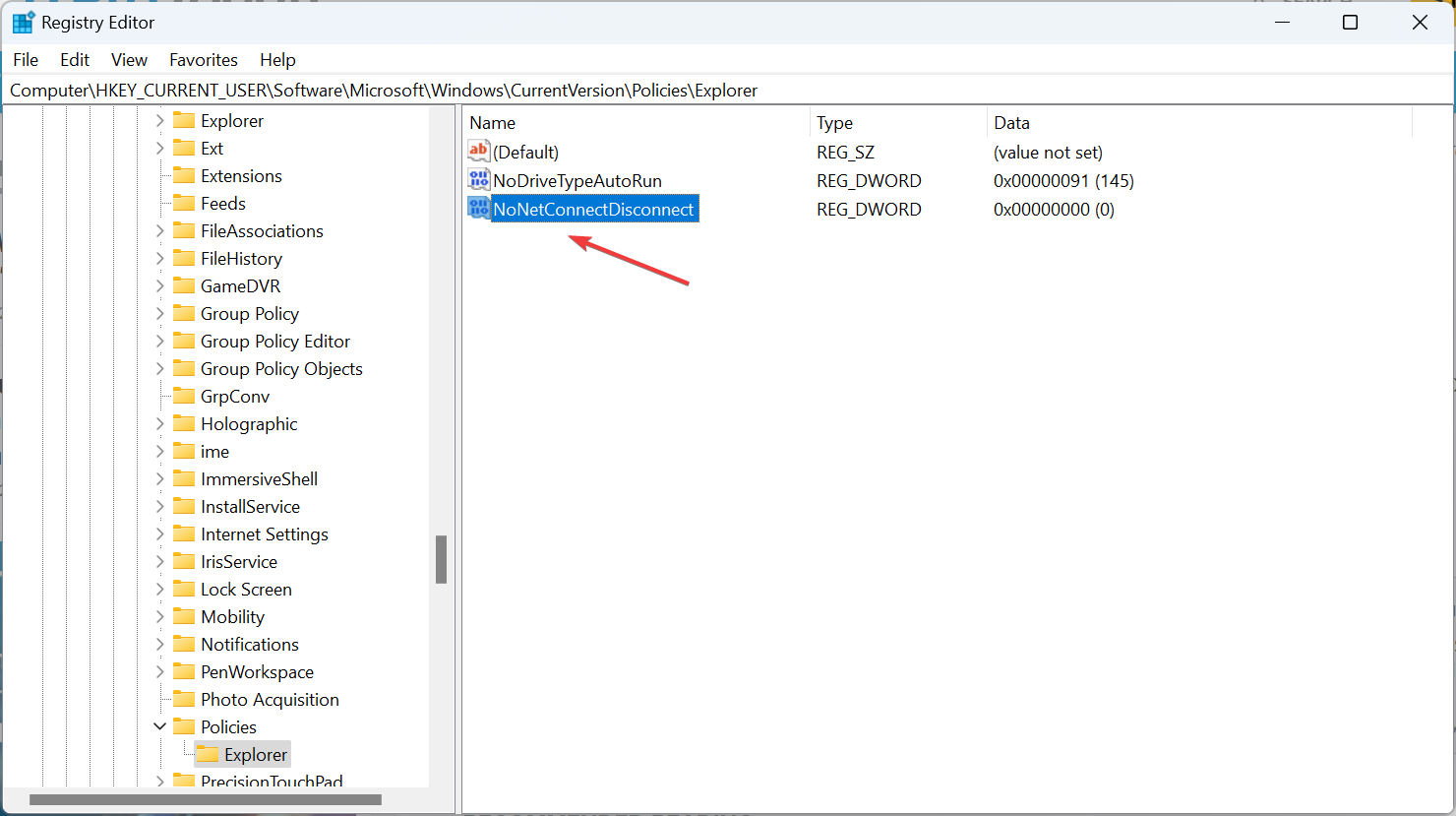Click the 0x00000091 (145) data cell
Image resolution: width=1456 pixels, height=816 pixels.
click(1063, 180)
